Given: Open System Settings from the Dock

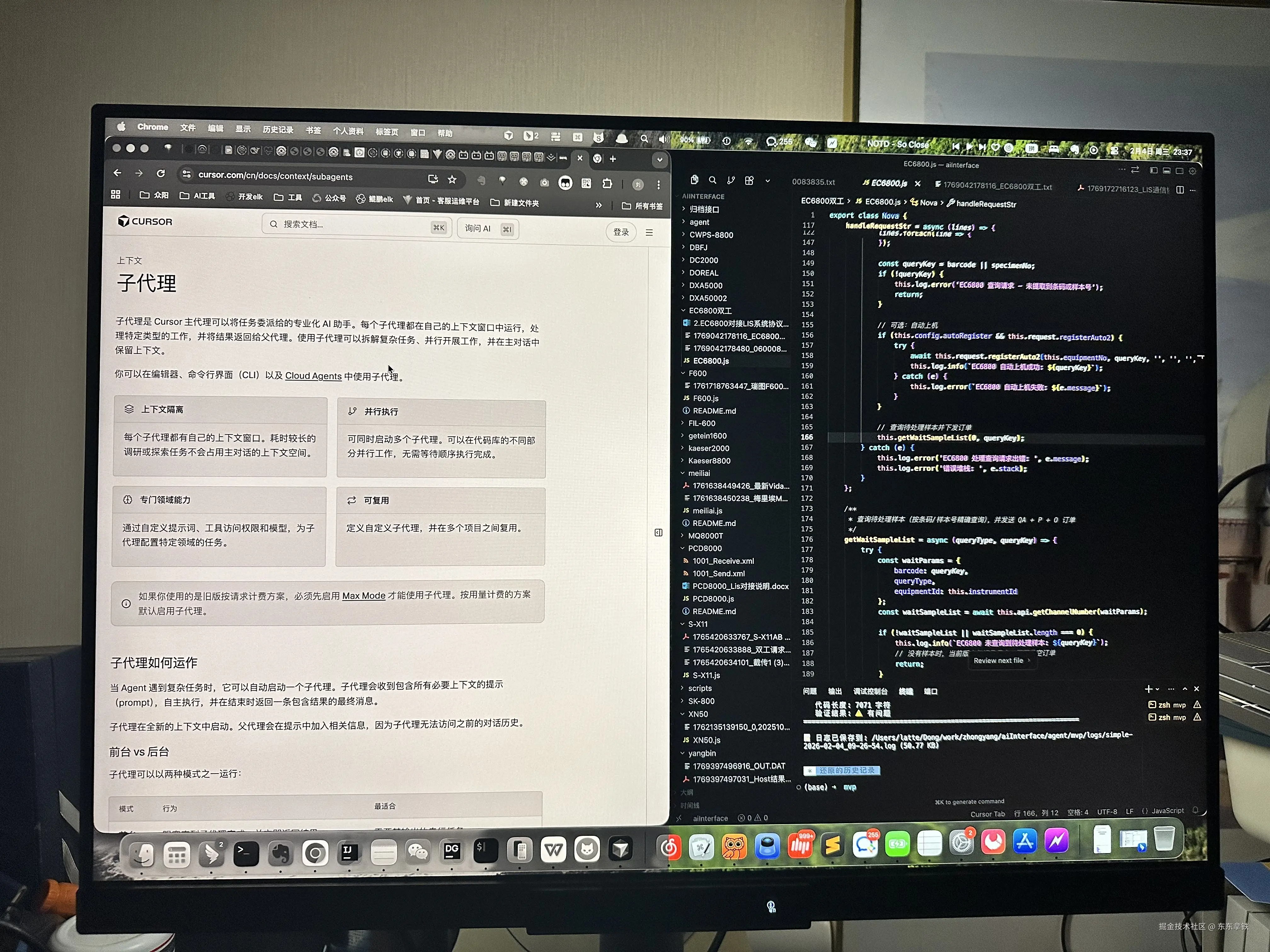Looking at the screenshot, I should [962, 842].
